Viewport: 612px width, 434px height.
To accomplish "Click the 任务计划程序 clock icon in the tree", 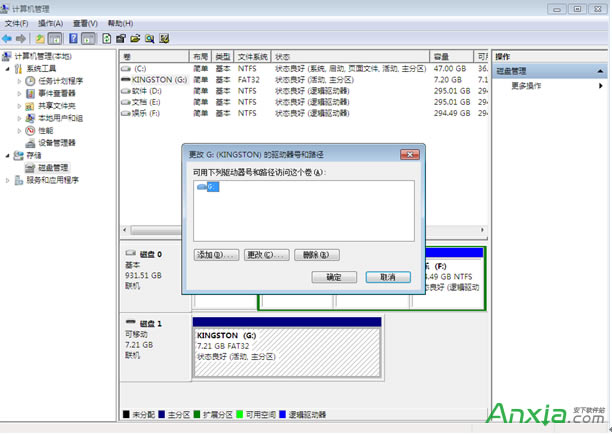I will (x=32, y=81).
